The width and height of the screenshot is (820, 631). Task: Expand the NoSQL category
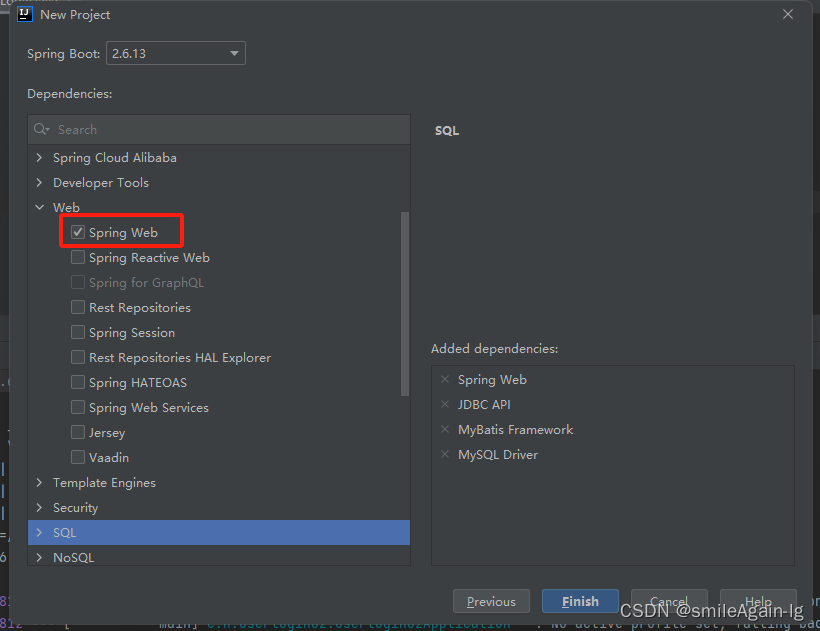pyautogui.click(x=39, y=558)
